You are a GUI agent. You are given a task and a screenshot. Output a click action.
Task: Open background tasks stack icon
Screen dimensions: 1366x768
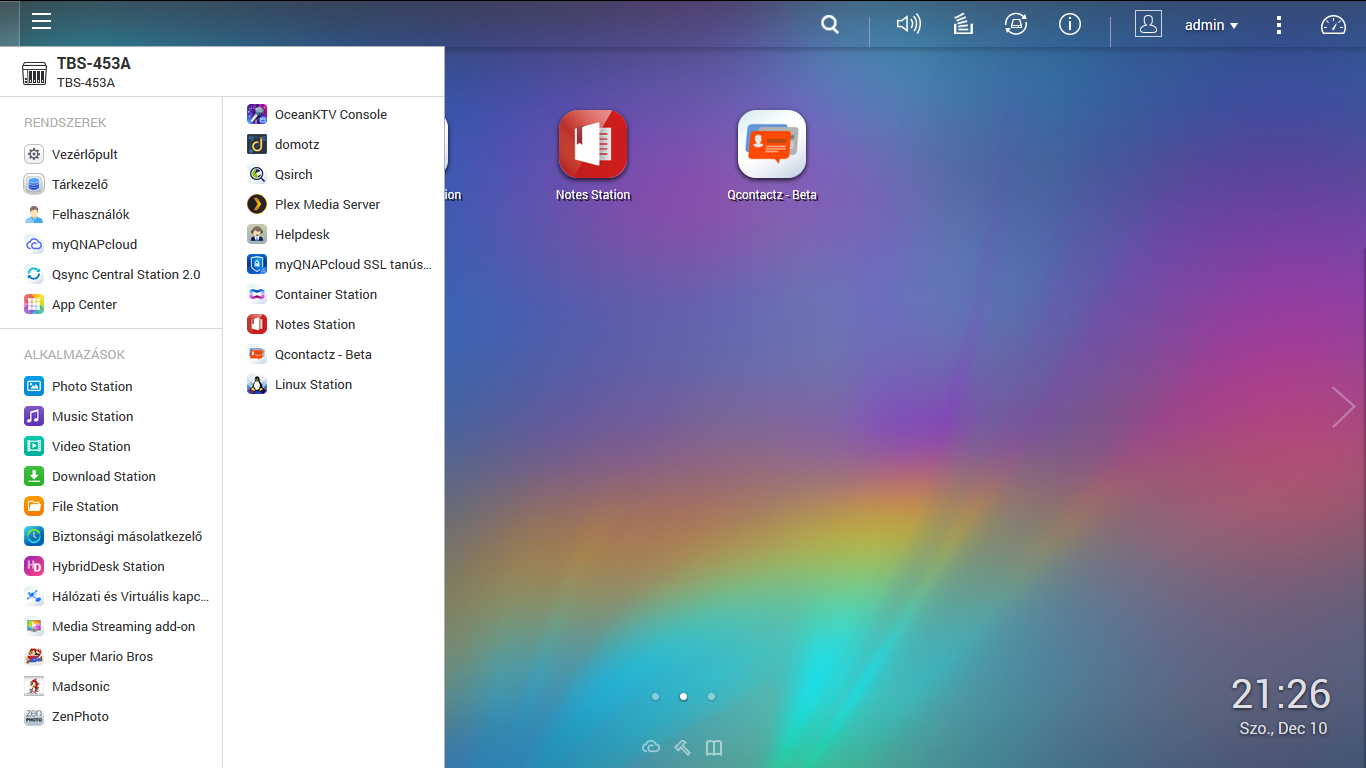pos(963,25)
